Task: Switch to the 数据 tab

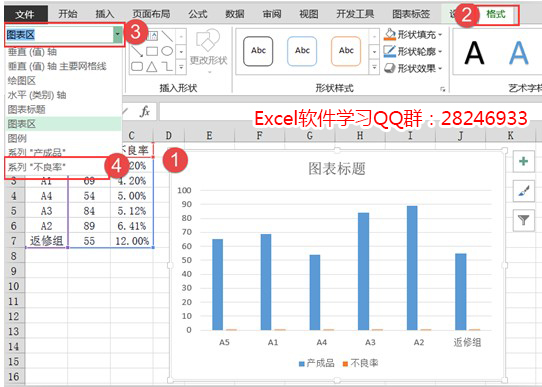Action: (x=235, y=14)
